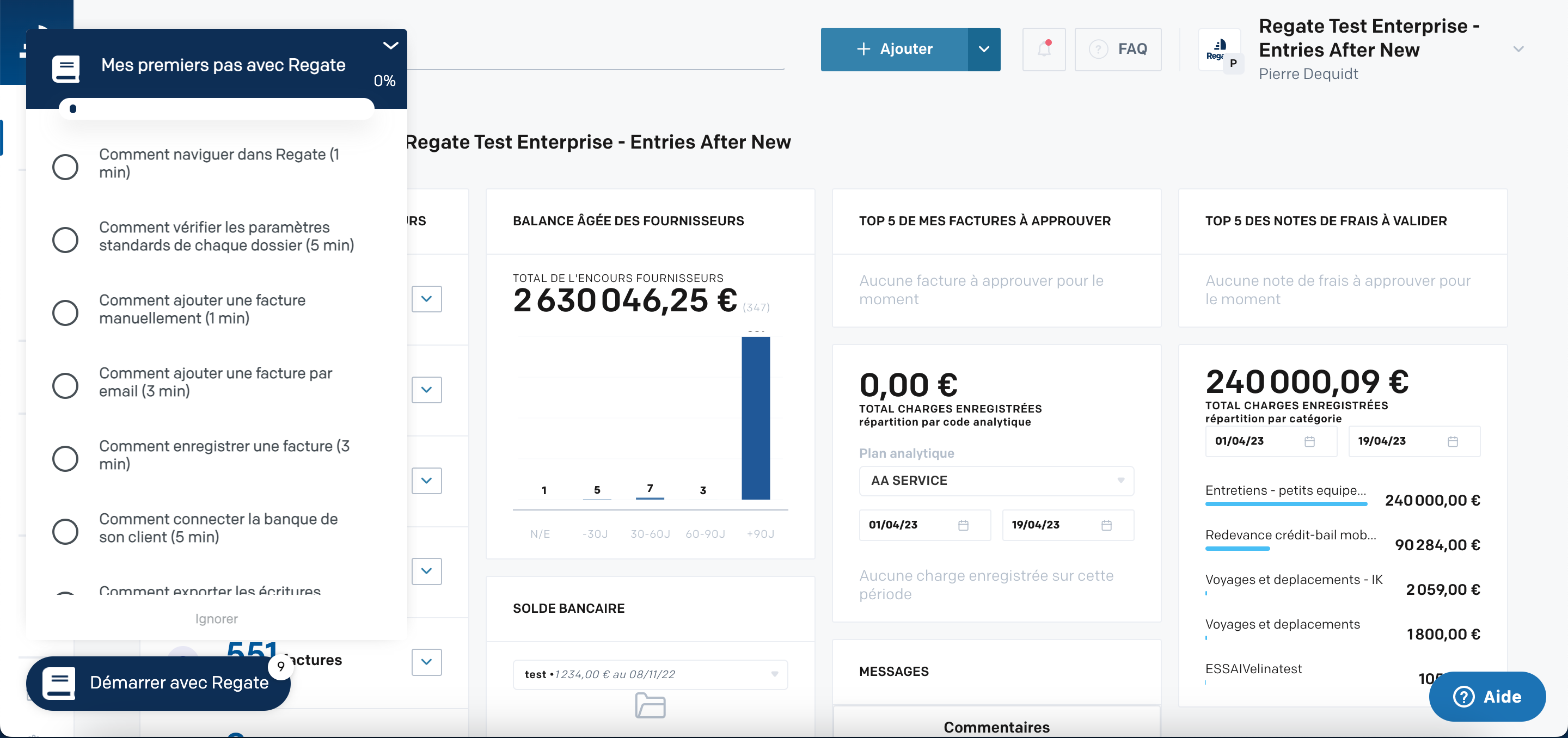
Task: Click the 19/04/23 end date in catégorie card
Action: pyautogui.click(x=1414, y=441)
